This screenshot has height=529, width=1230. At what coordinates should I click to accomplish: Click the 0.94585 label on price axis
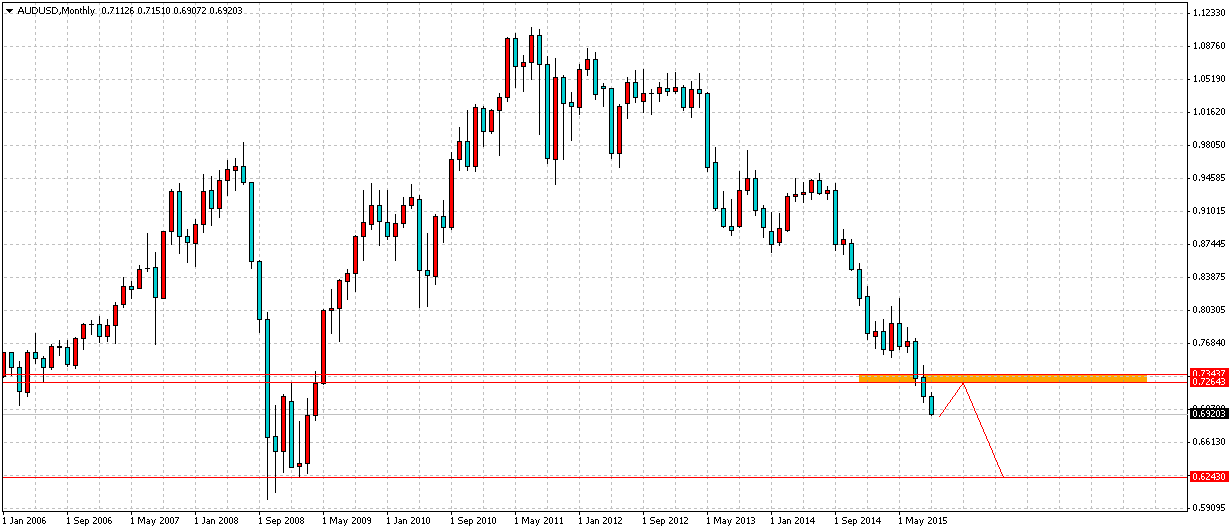tap(1207, 179)
